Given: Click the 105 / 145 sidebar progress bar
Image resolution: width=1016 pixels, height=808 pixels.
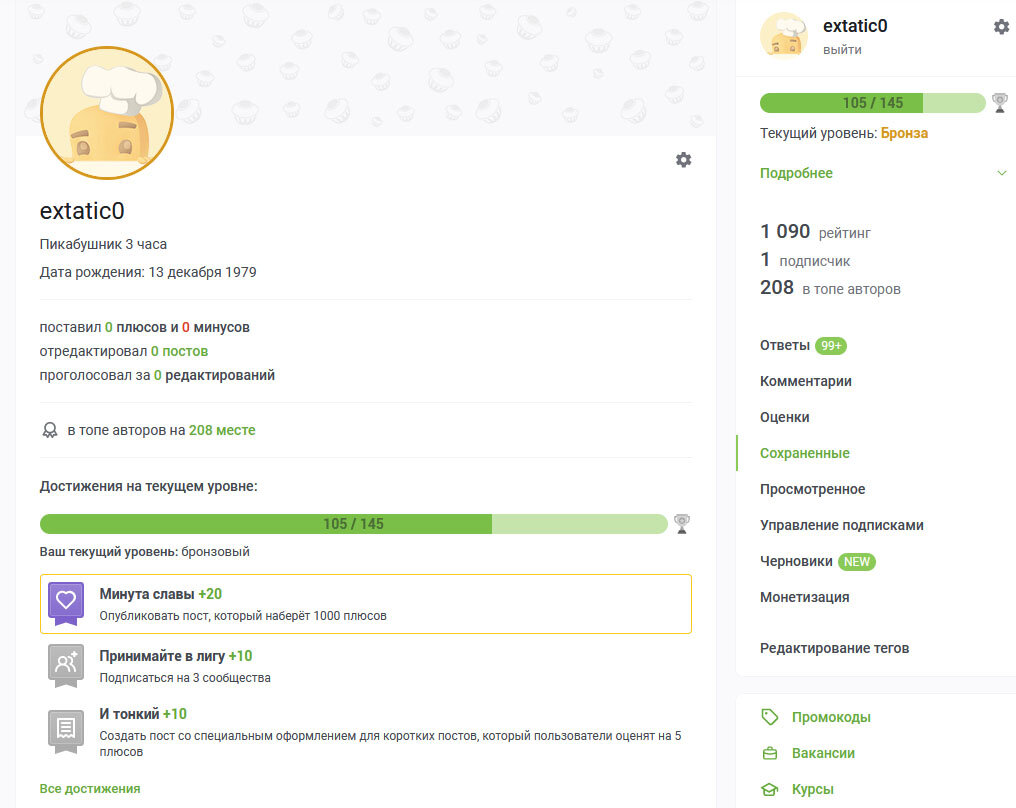Looking at the screenshot, I should pos(872,103).
